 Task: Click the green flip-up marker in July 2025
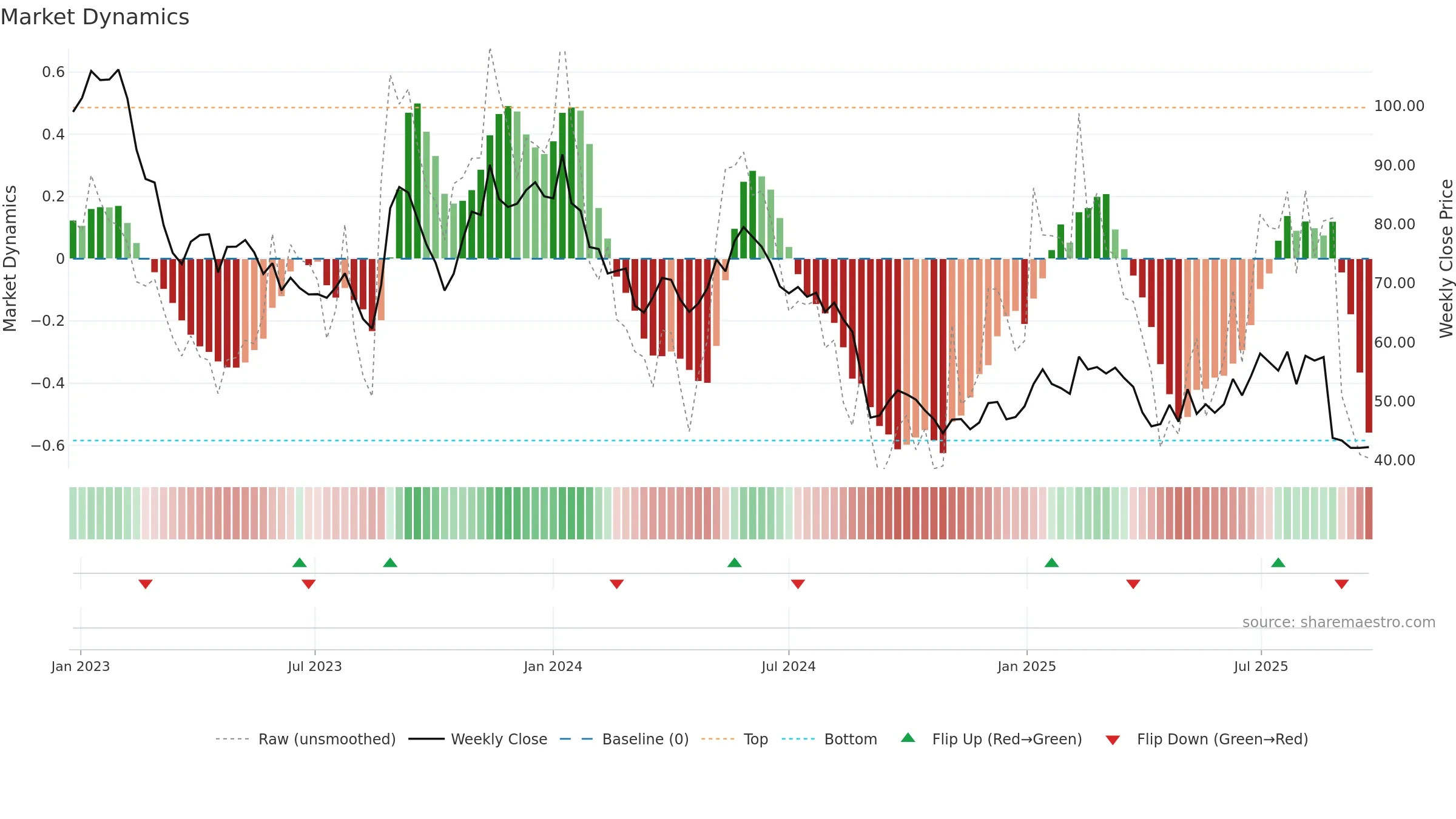tap(1278, 562)
